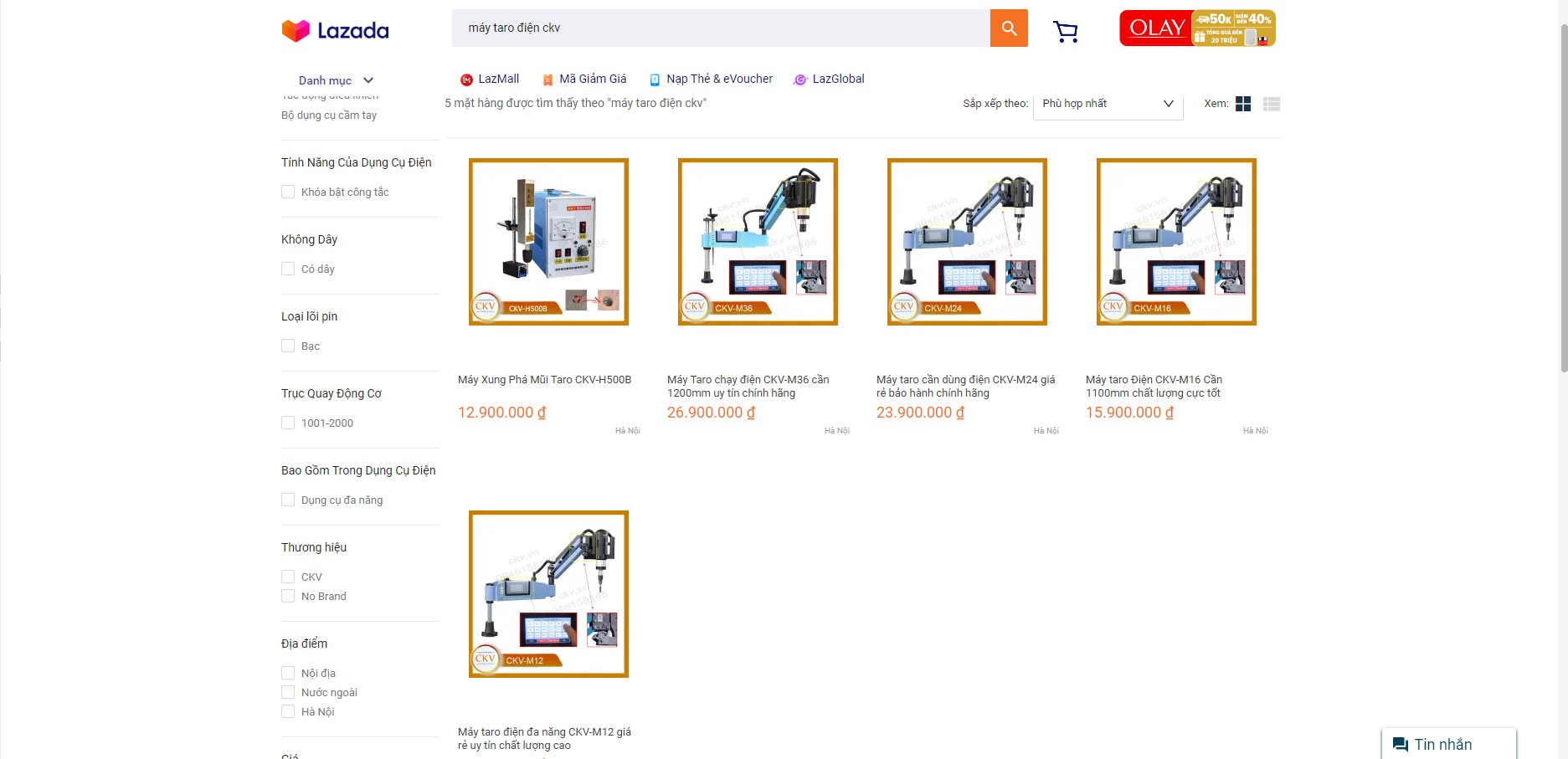Open the shopping cart
The width and height of the screenshot is (1568, 759).
coord(1065,32)
